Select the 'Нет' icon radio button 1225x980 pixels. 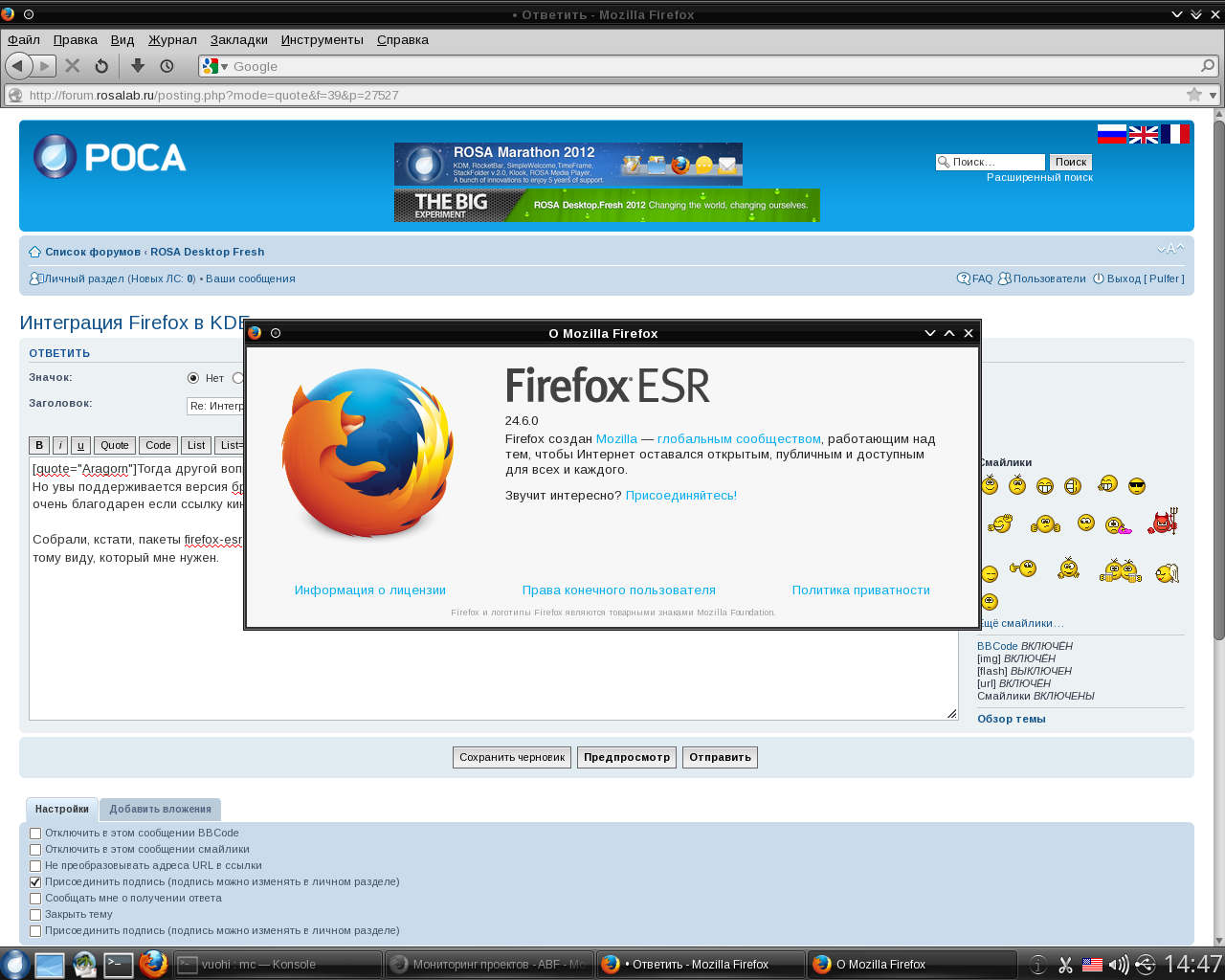pos(193,378)
